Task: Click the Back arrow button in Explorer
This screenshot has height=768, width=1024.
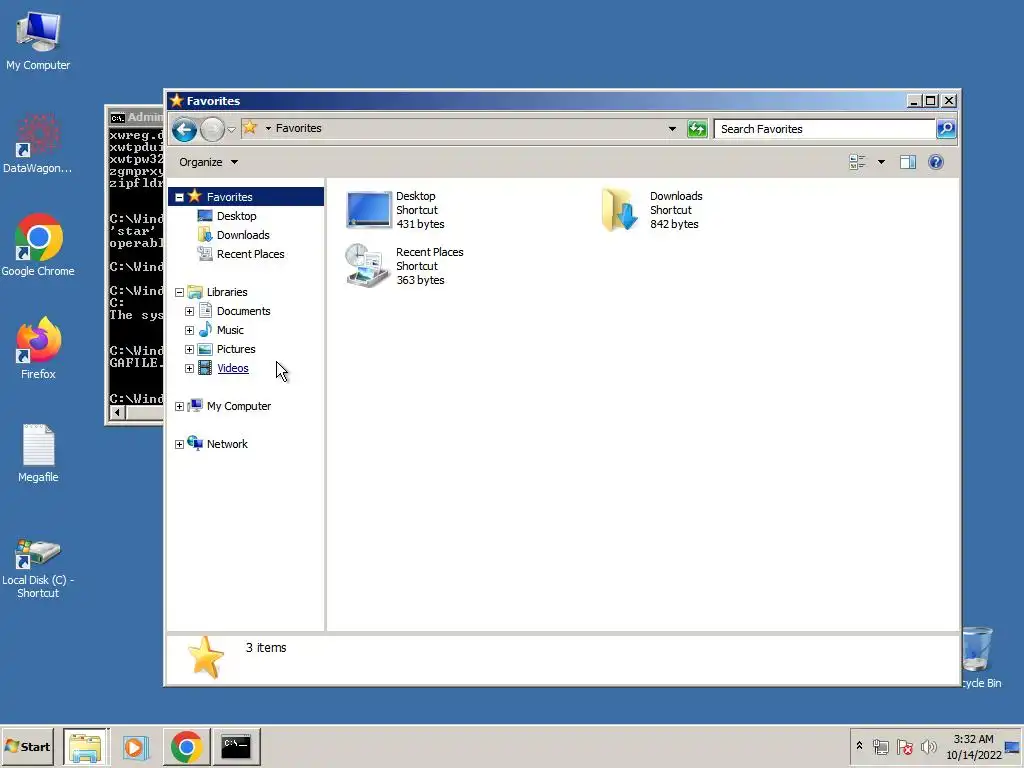Action: (185, 129)
